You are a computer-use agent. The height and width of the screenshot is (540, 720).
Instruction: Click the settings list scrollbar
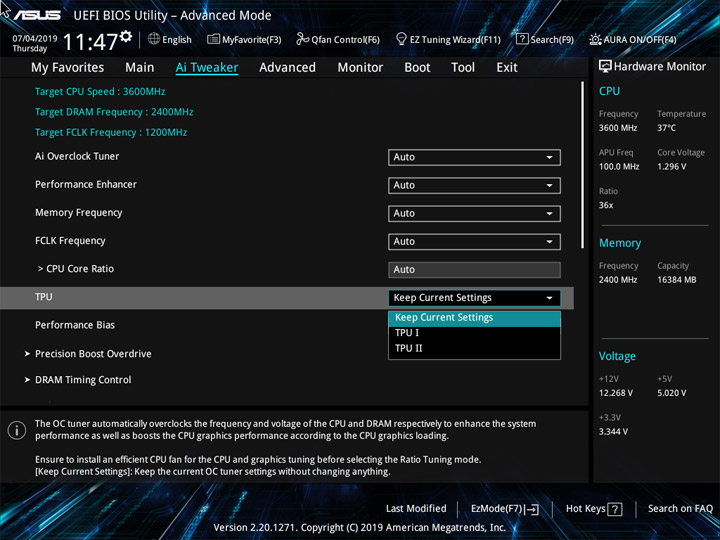(582, 165)
